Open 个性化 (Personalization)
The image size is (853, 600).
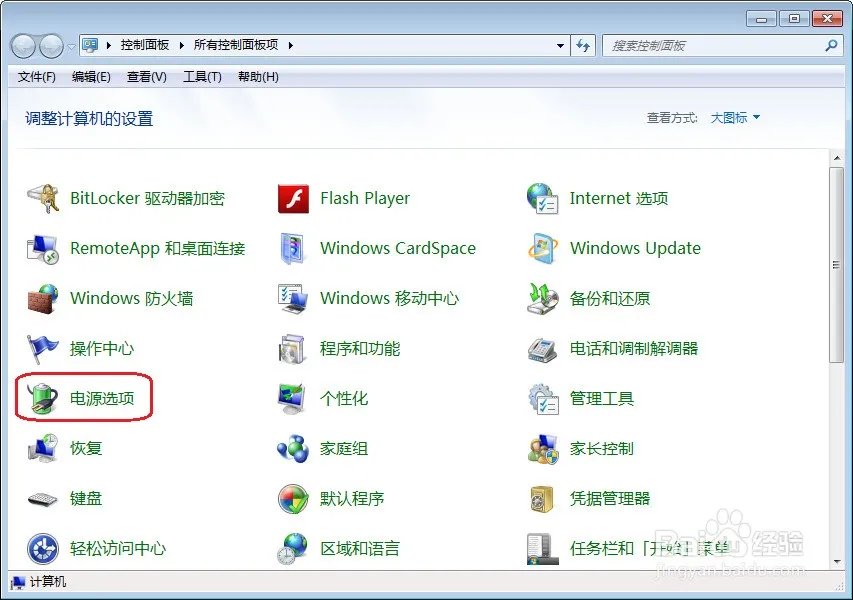coord(344,397)
